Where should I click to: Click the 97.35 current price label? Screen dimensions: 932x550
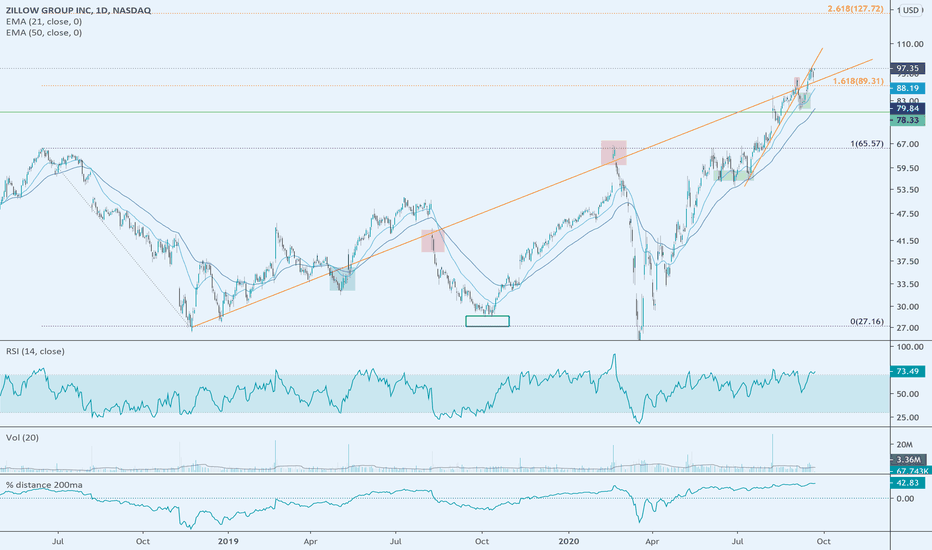pos(908,68)
